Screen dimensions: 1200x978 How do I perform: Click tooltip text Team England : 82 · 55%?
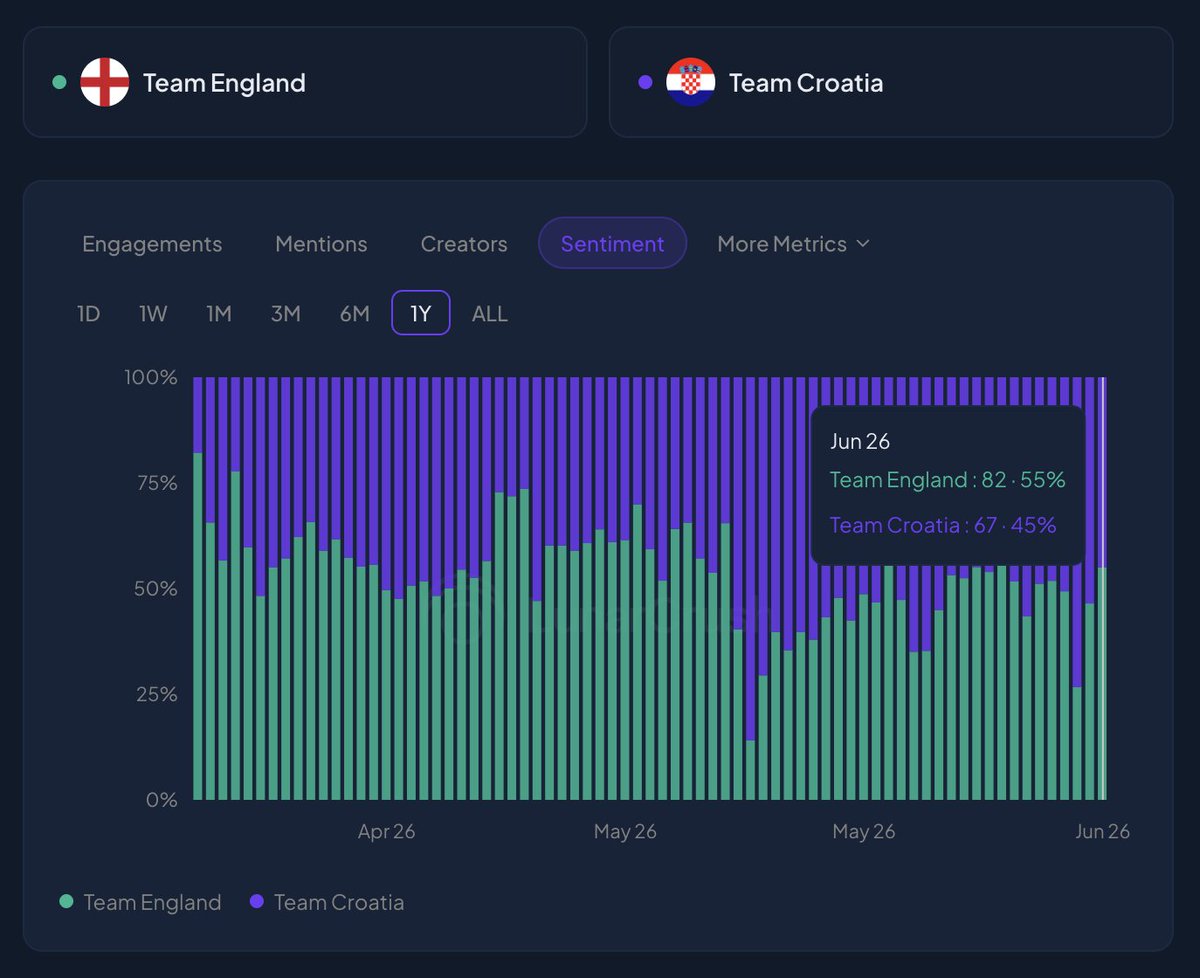pyautogui.click(x=948, y=480)
